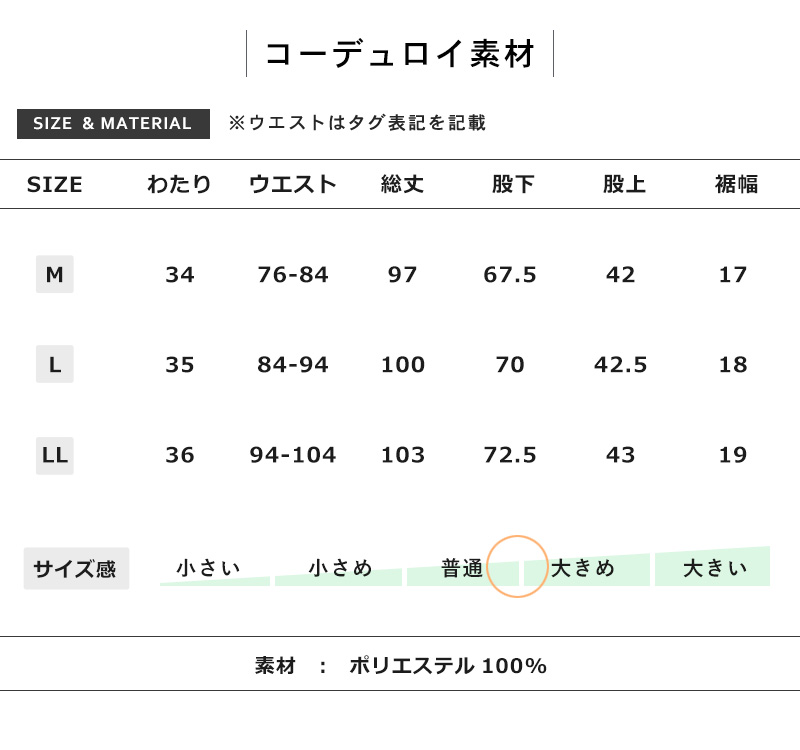This screenshot has width=800, height=750.
Task: Click the orange circle size marker
Action: tap(517, 566)
